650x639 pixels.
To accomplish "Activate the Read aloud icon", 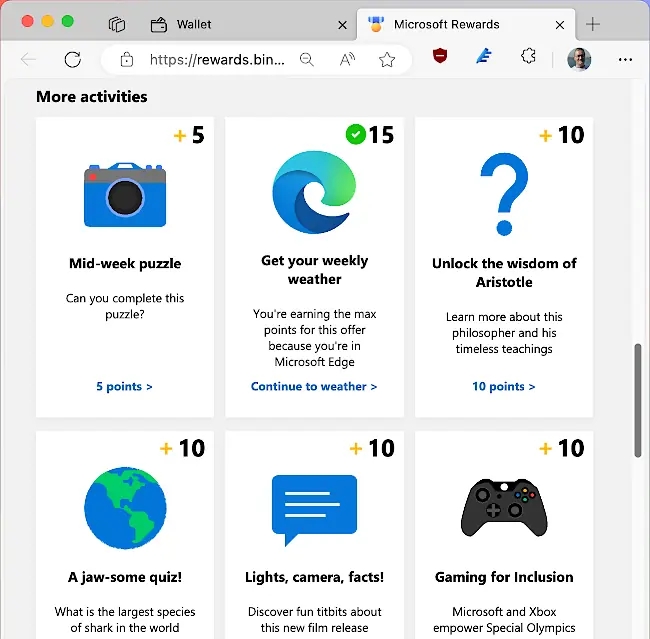I will click(347, 60).
